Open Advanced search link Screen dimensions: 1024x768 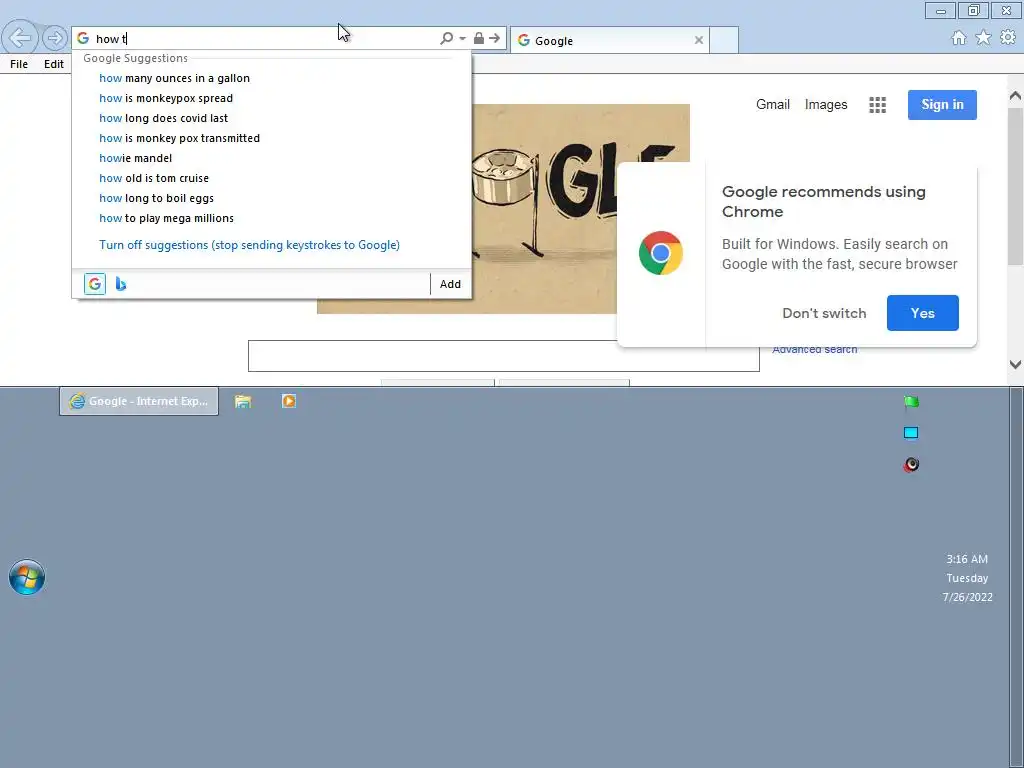coord(814,349)
